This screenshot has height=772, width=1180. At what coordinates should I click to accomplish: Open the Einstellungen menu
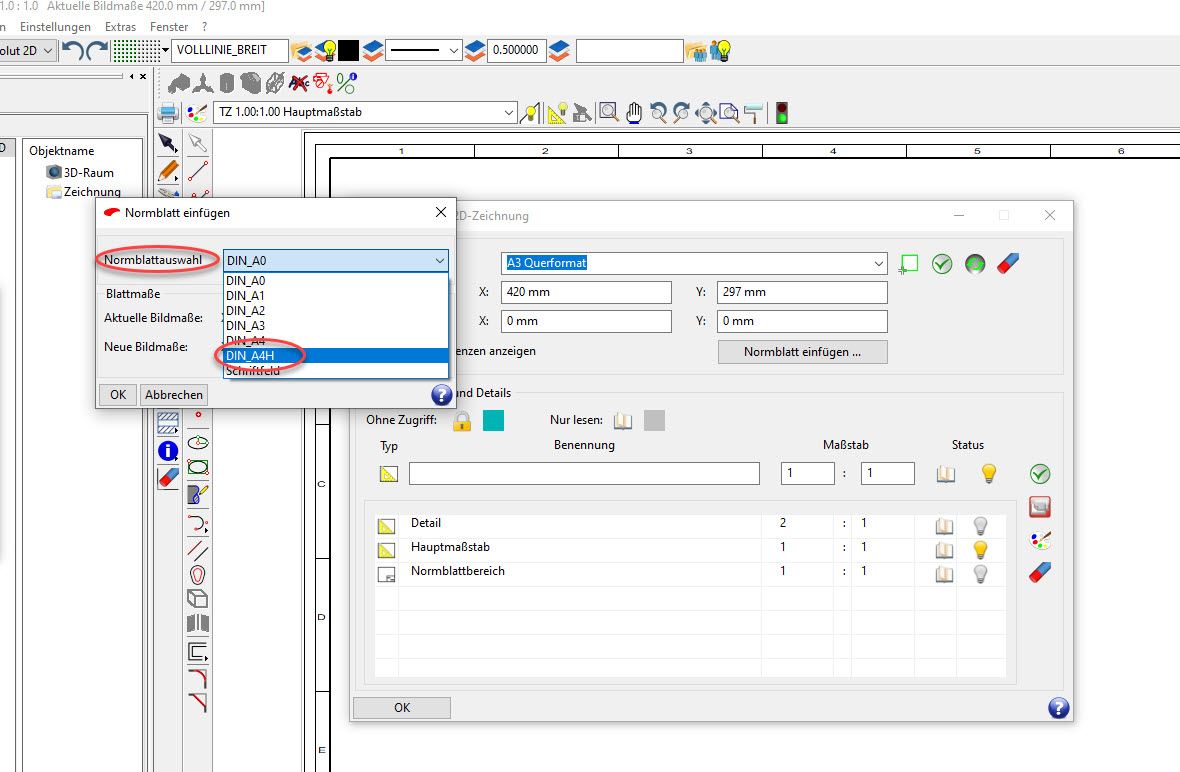point(55,27)
